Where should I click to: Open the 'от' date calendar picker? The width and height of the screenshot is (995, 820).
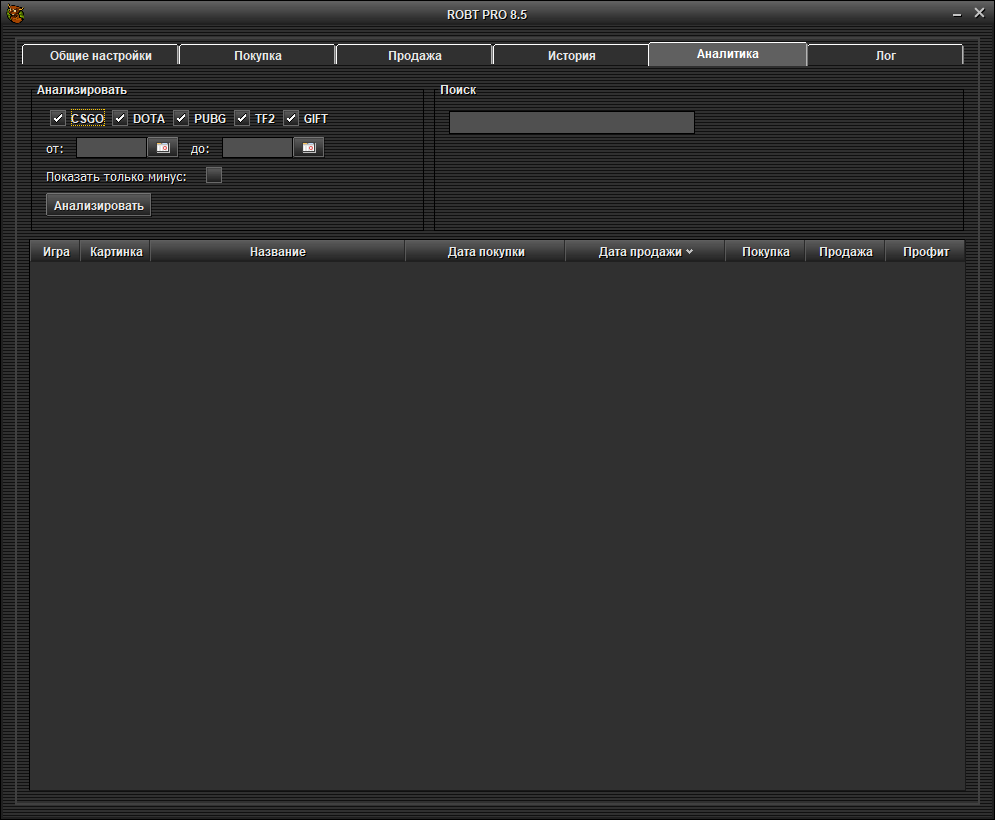coord(162,148)
